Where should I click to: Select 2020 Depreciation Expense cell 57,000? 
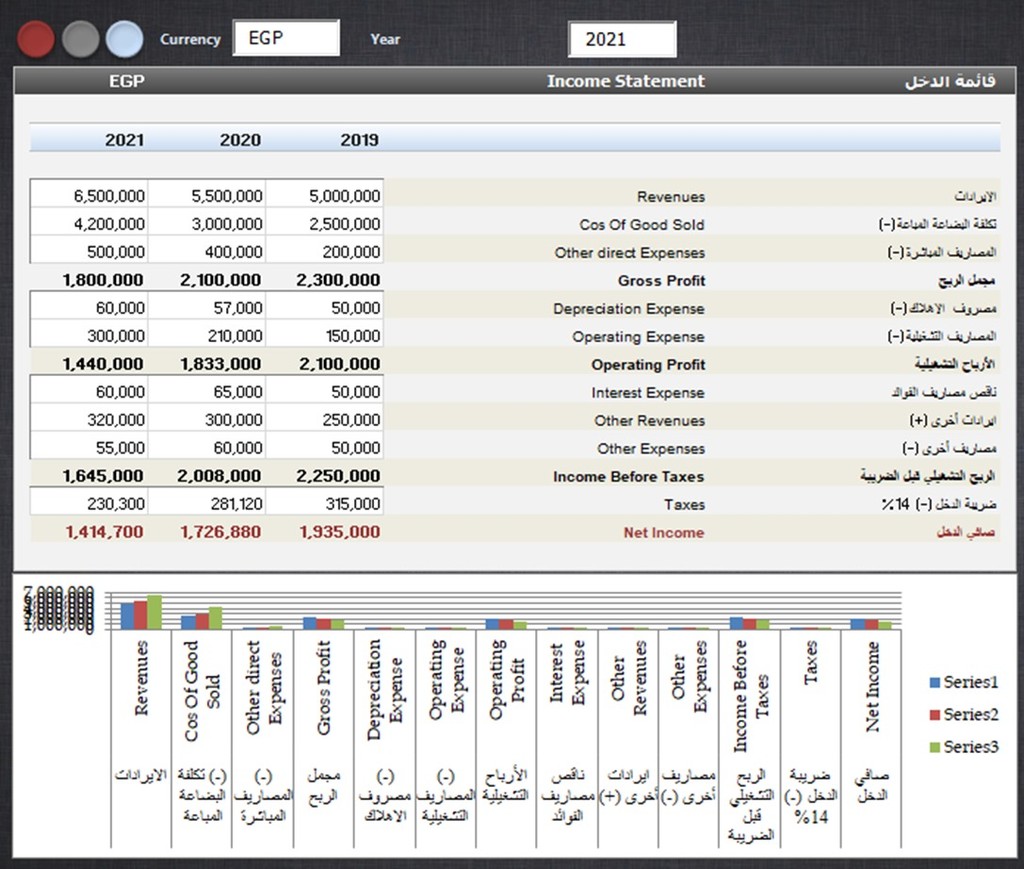[206, 308]
